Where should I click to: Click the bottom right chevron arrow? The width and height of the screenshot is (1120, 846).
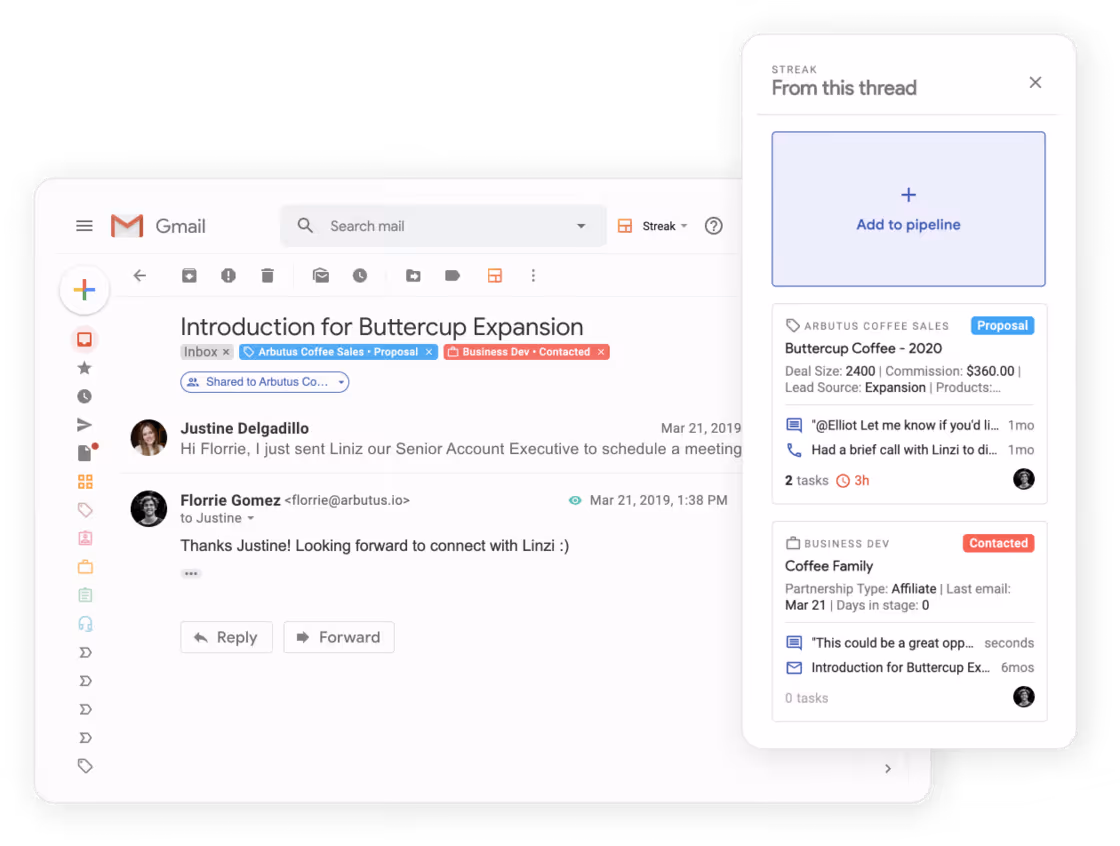click(x=888, y=769)
